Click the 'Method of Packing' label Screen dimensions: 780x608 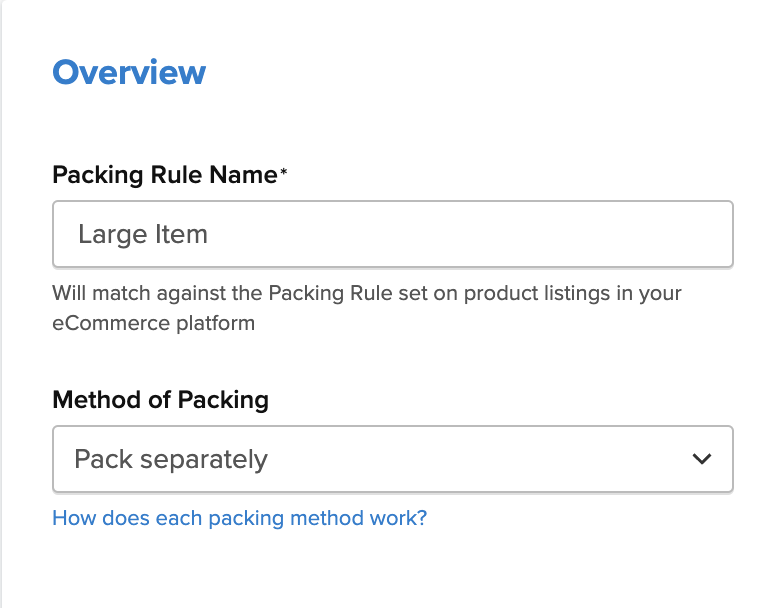pos(160,400)
